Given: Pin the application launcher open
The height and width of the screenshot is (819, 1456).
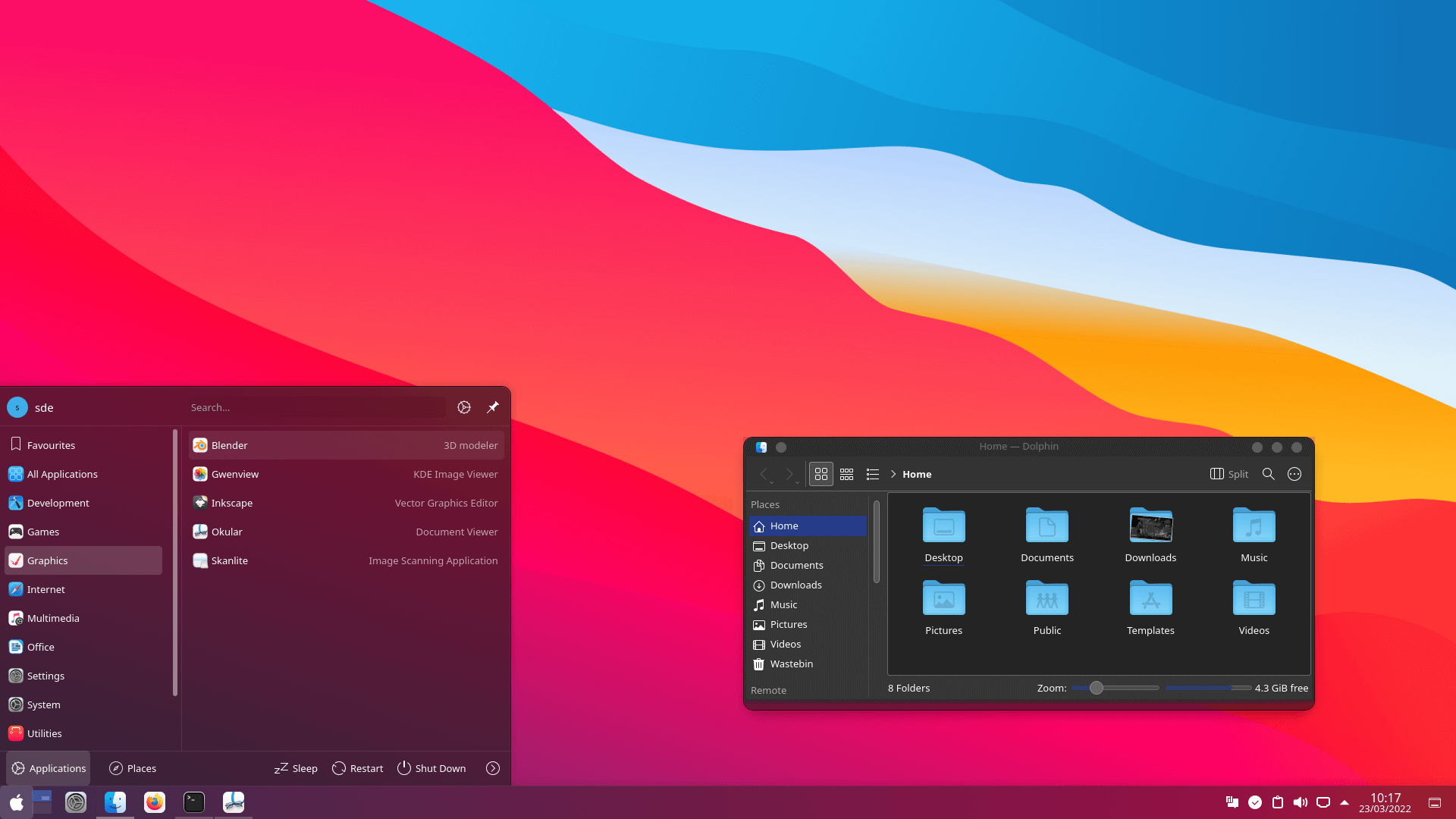Looking at the screenshot, I should (x=492, y=407).
